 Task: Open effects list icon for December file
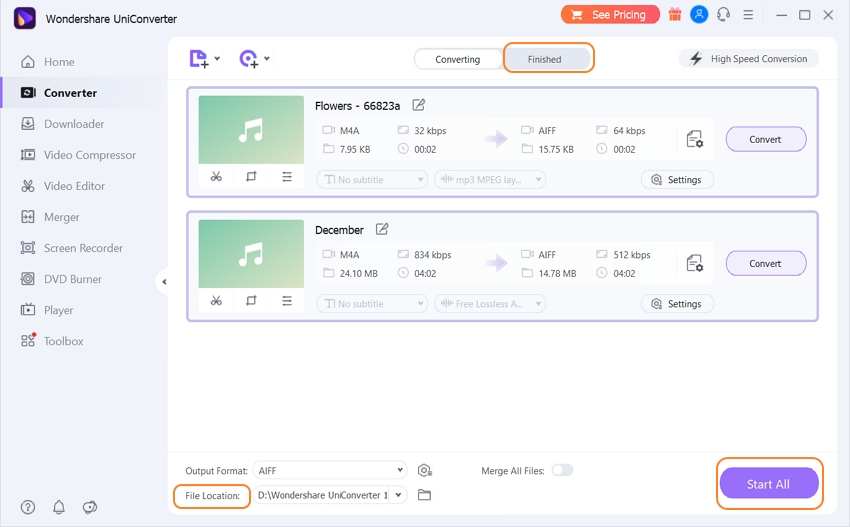pyautogui.click(x=287, y=300)
